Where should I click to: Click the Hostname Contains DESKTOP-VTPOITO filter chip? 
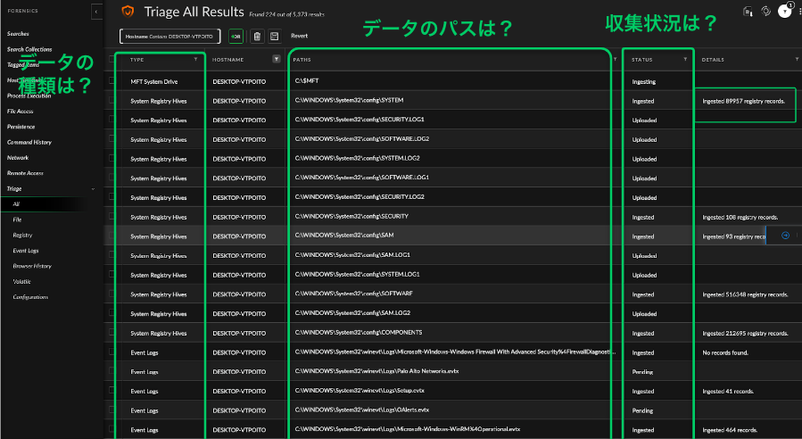click(x=169, y=36)
